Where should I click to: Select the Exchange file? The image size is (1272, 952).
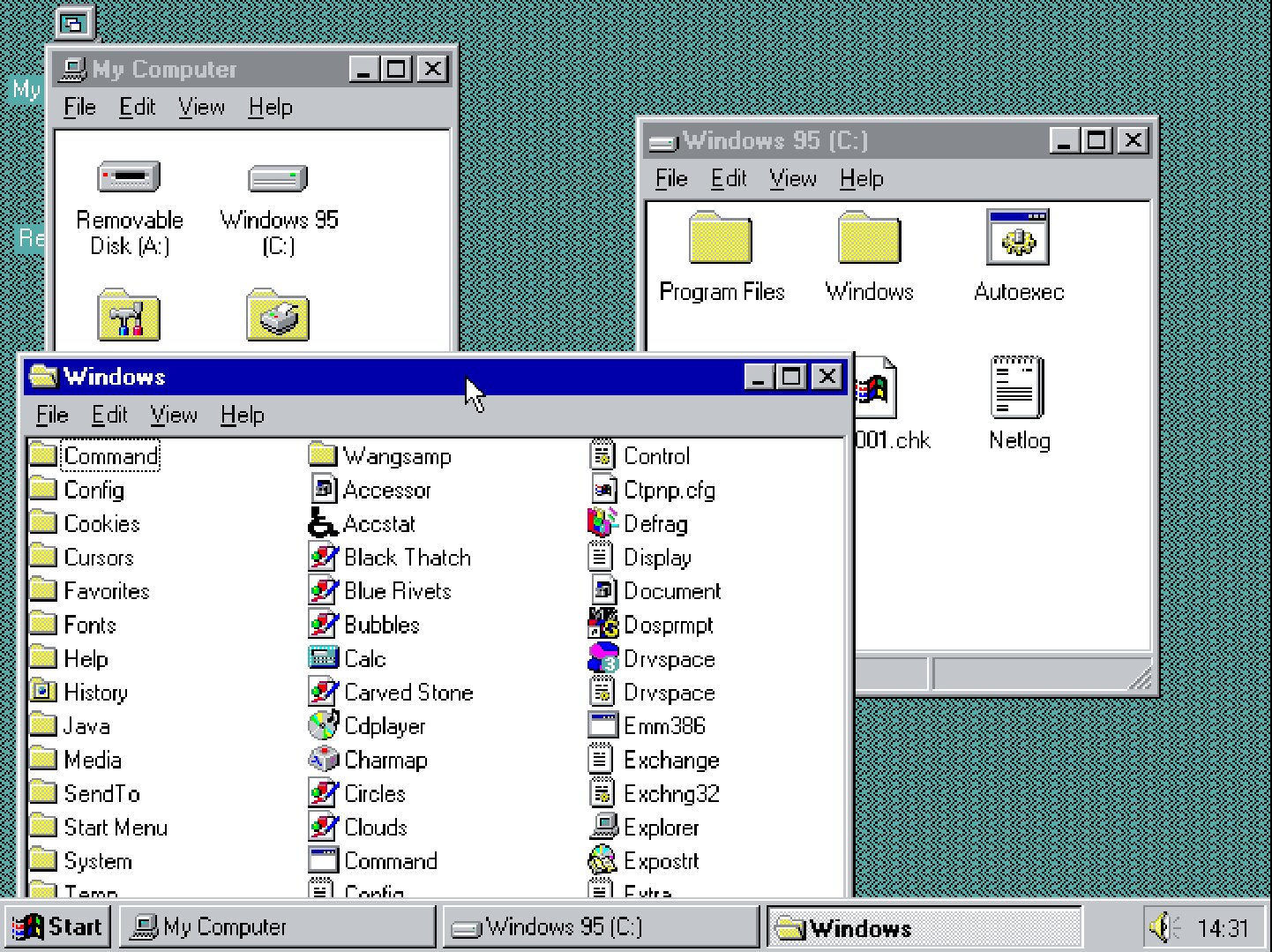click(x=655, y=759)
